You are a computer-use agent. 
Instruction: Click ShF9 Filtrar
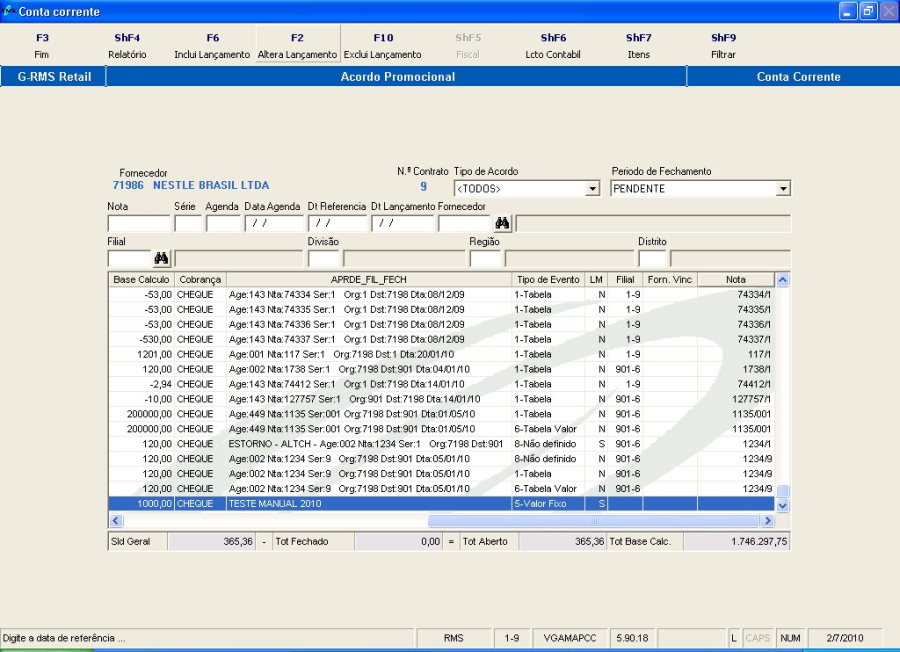pos(723,46)
